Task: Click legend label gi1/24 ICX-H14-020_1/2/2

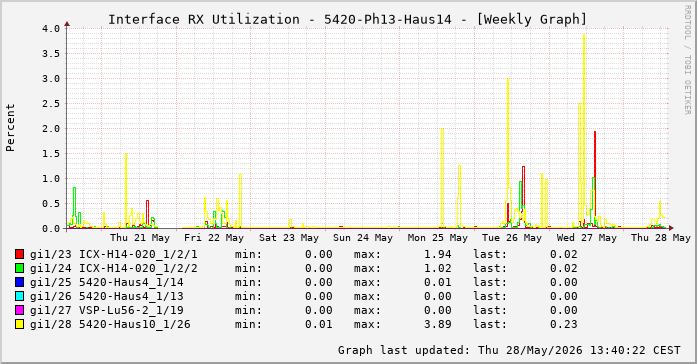Action: 114,268
